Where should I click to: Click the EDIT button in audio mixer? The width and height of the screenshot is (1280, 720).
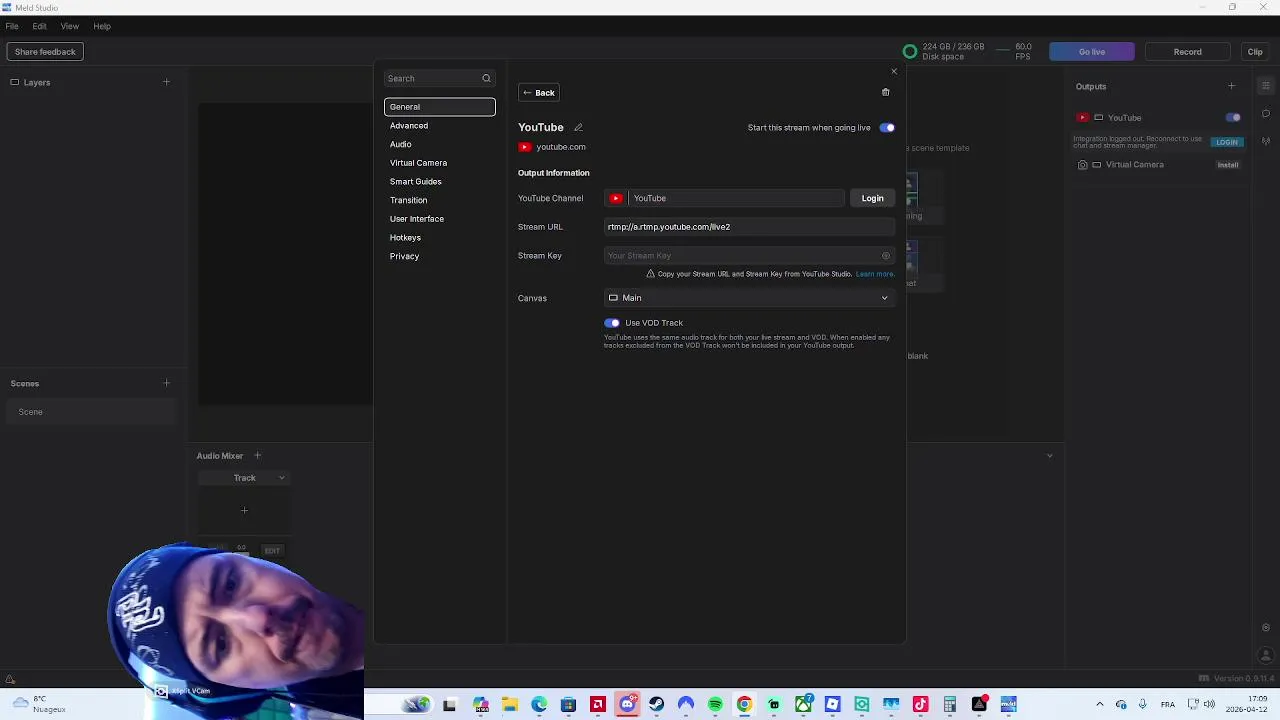point(272,551)
